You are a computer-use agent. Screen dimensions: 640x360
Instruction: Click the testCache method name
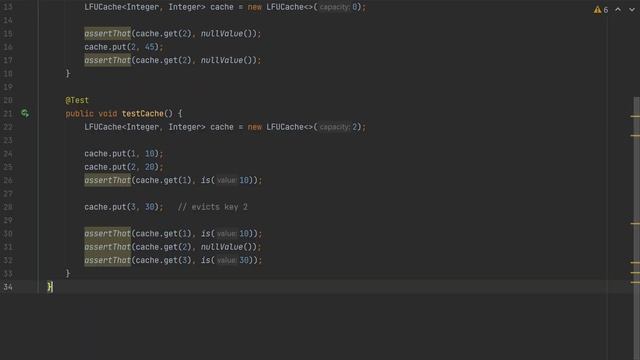click(142, 113)
